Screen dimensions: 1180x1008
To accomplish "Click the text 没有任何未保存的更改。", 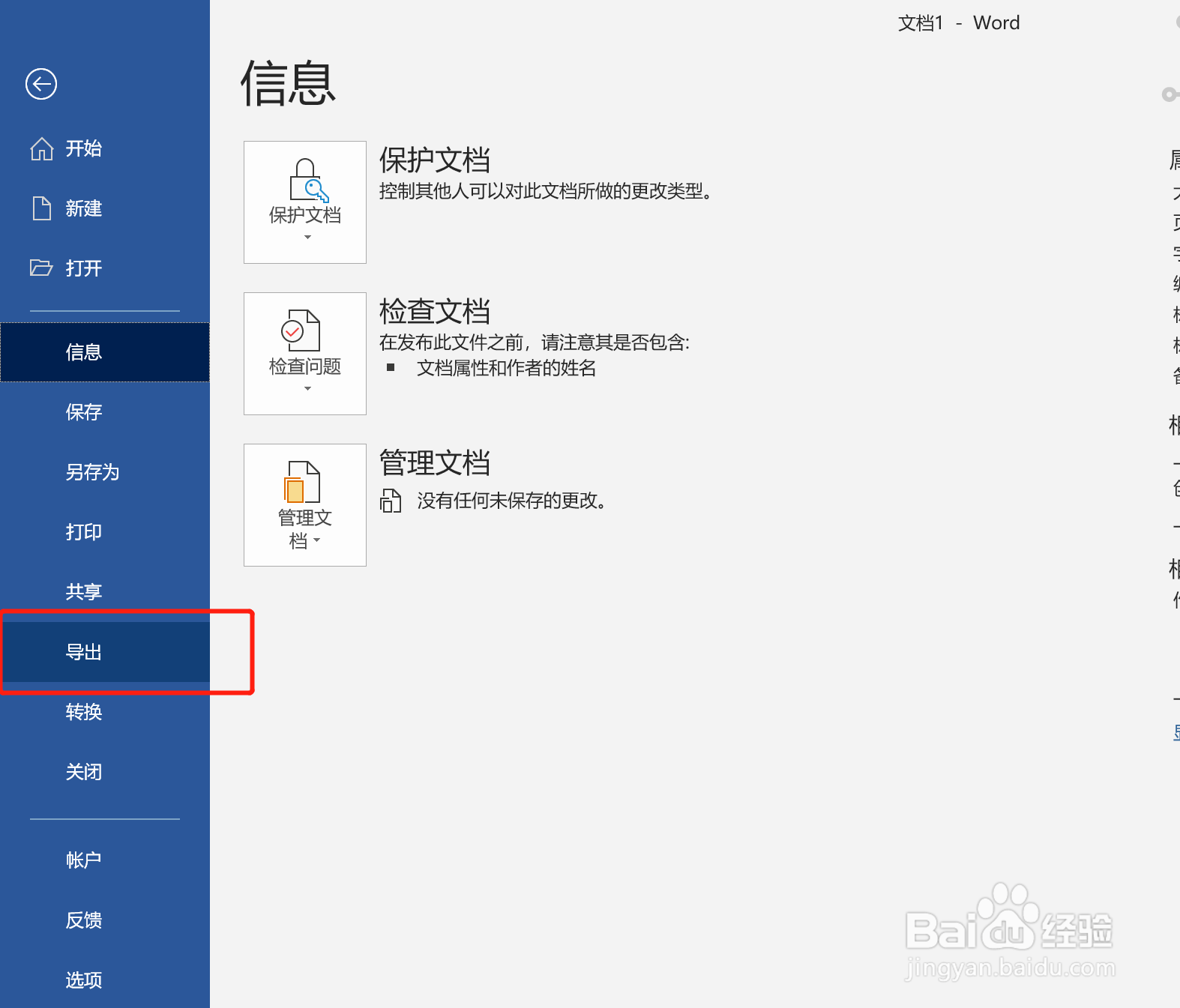I will click(x=512, y=501).
